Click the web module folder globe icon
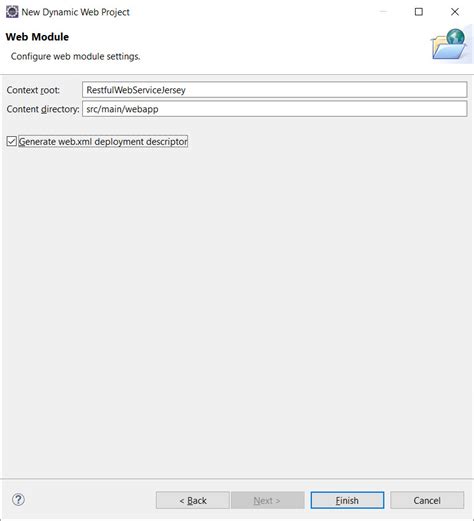 point(450,45)
